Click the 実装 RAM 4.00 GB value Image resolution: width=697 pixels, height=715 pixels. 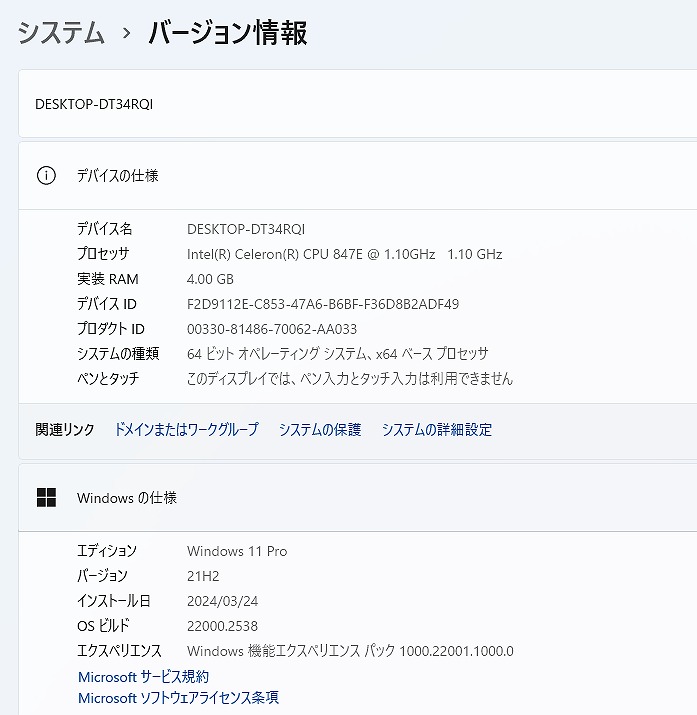tap(210, 279)
